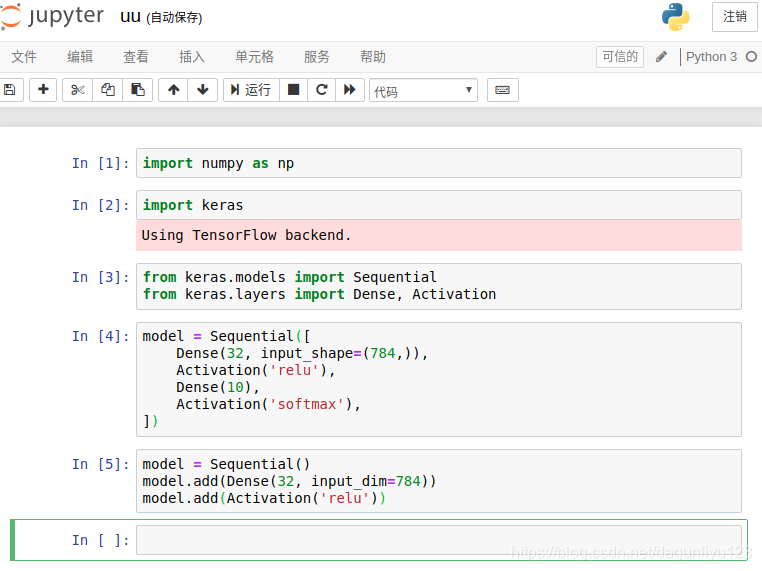Viewport: 762px width, 571px height.
Task: Run the selected cell (运行)
Action: coord(251,90)
